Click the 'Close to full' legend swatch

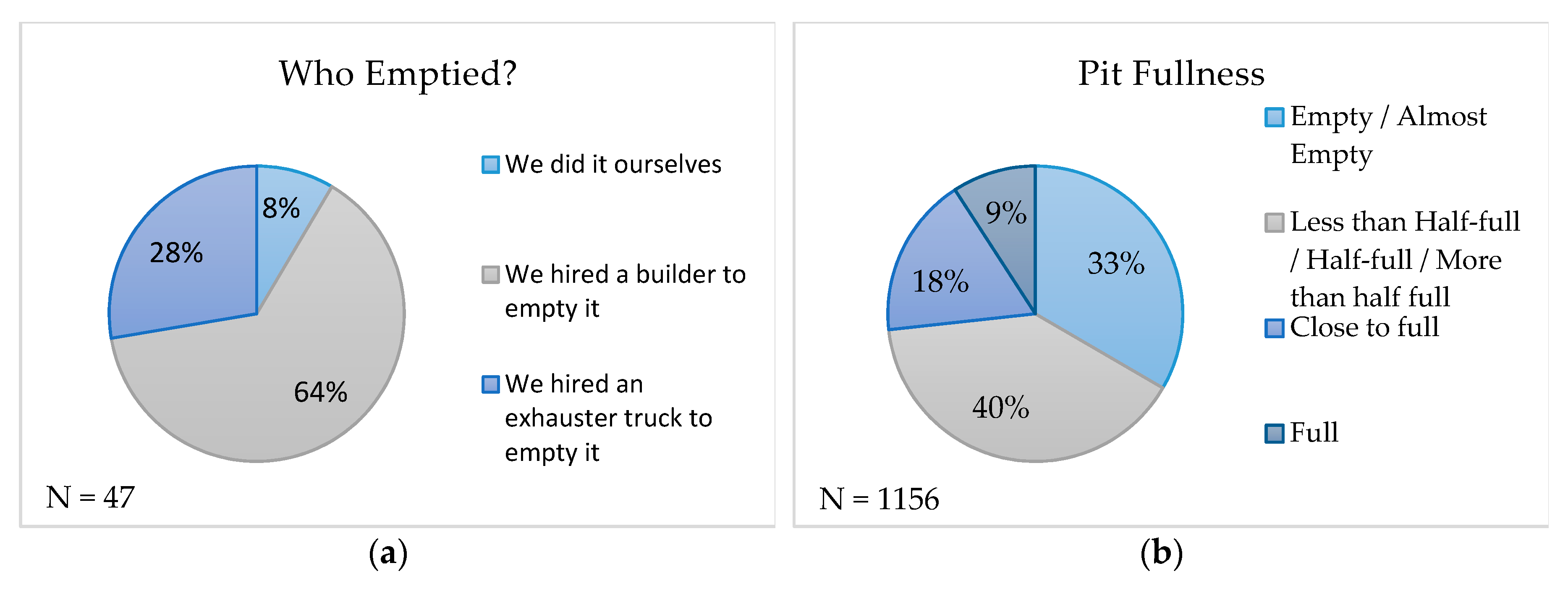tap(1274, 328)
